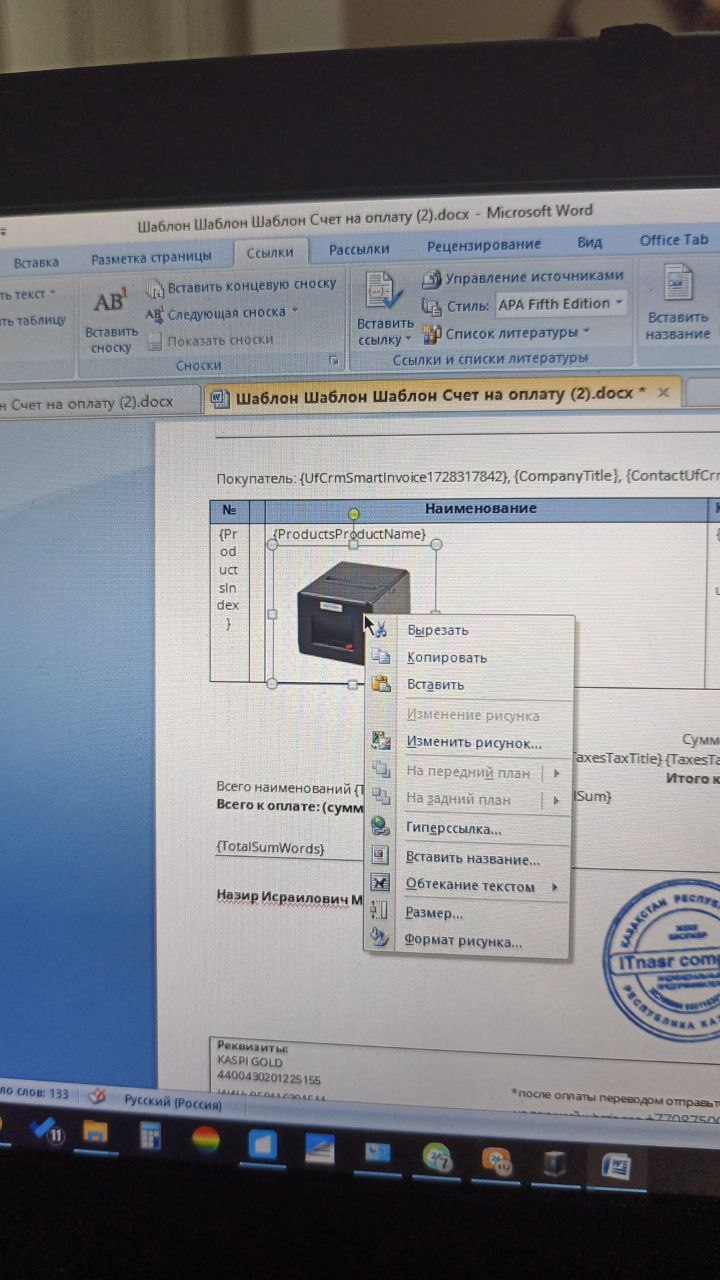Click the Вставить концевую сноску icon
Viewport: 720px width, 1280px height.
[155, 288]
